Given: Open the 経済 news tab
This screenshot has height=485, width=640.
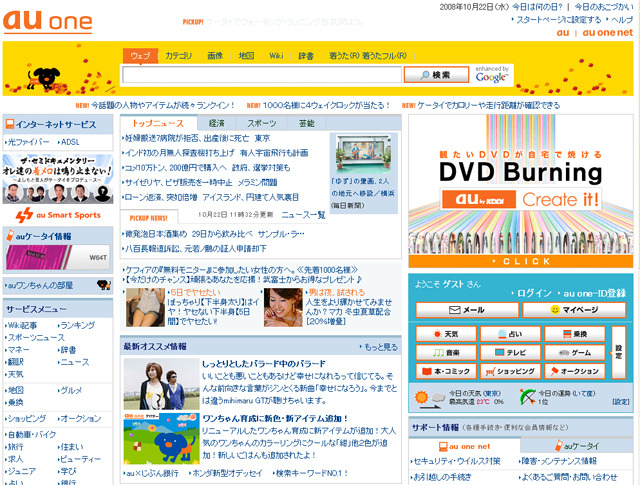Looking at the screenshot, I should 216,123.
